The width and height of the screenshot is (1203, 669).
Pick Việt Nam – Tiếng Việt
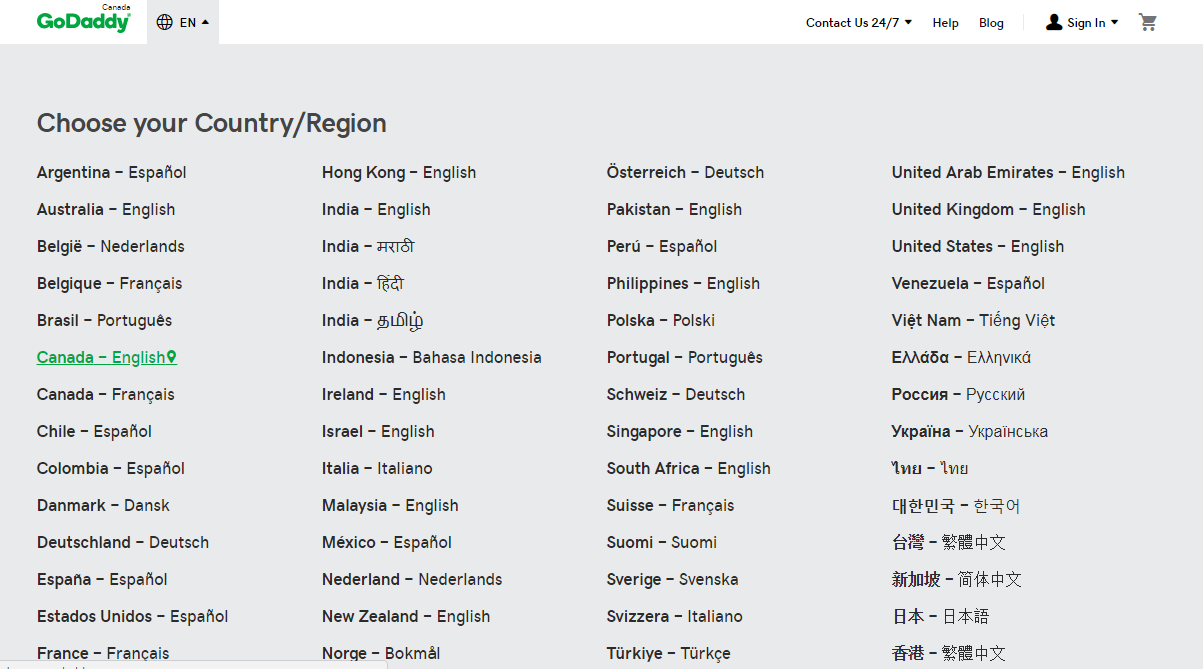pos(973,320)
